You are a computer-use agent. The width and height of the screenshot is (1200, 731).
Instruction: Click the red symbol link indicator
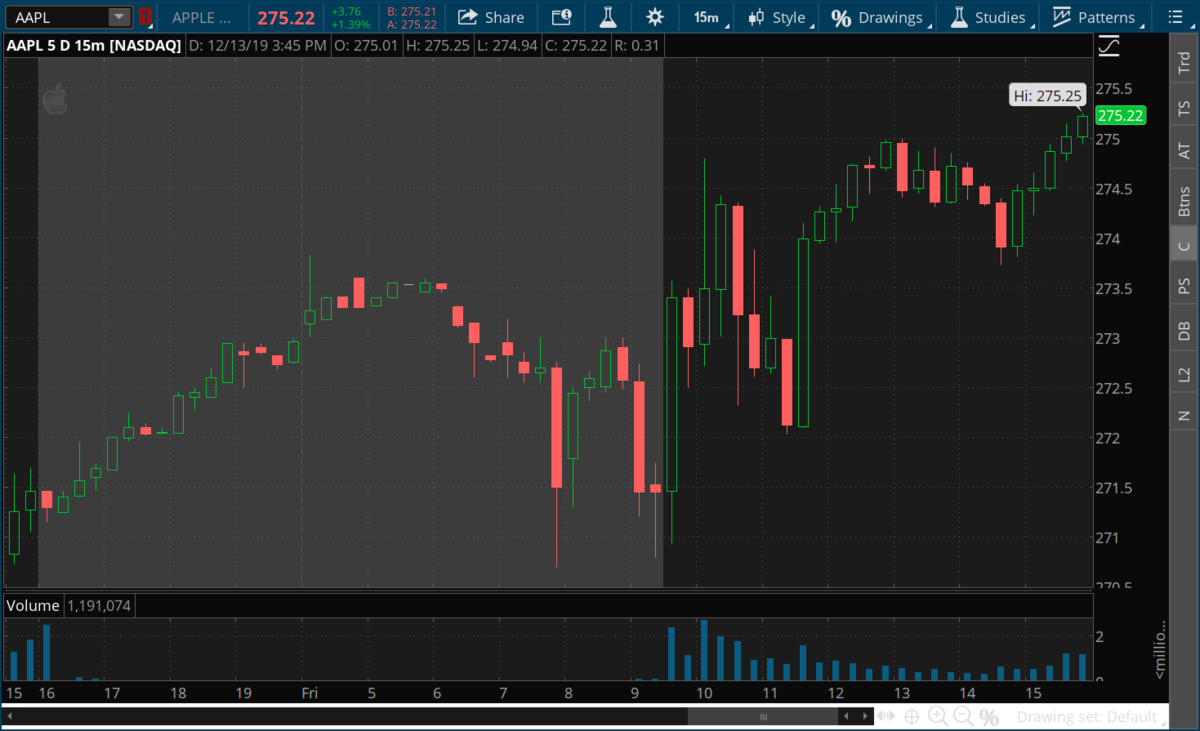coord(146,17)
